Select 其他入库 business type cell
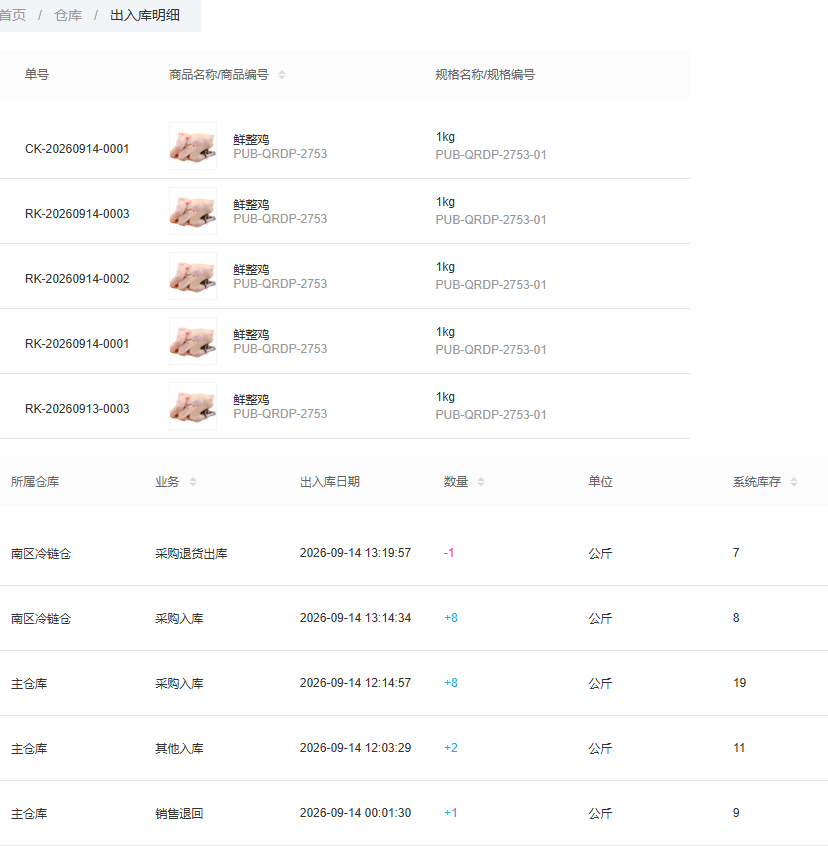Viewport: 828px width, 846px height. pos(179,749)
